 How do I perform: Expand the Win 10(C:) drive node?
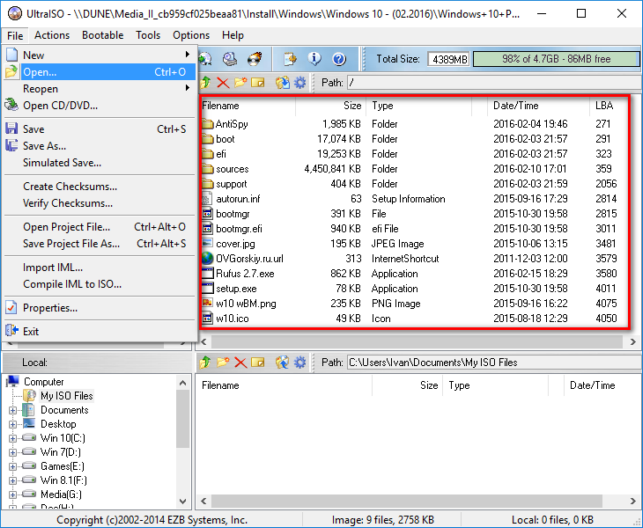pyautogui.click(x=13, y=438)
